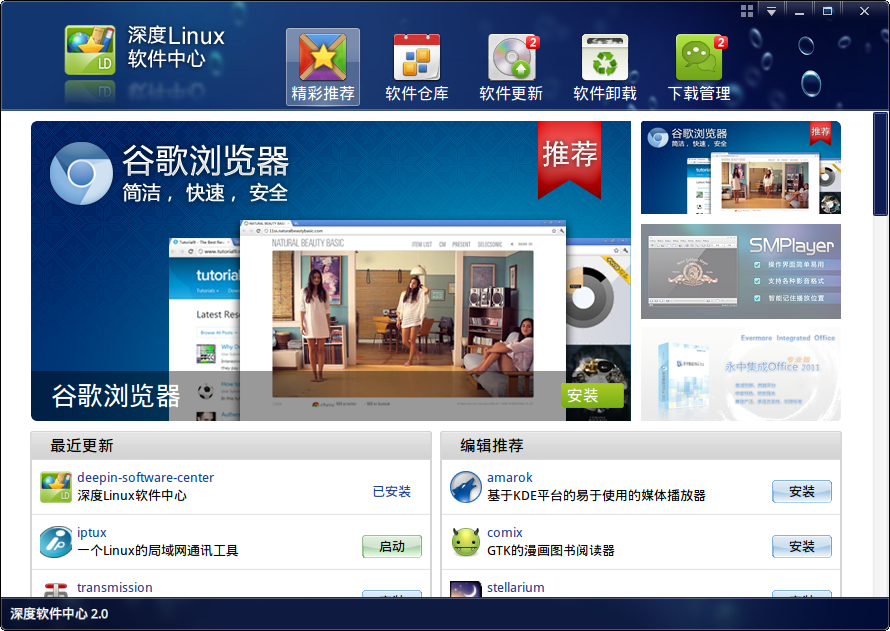890x631 pixels.
Task: Expand the title bar dropdown arrow menu
Action: (x=771, y=11)
